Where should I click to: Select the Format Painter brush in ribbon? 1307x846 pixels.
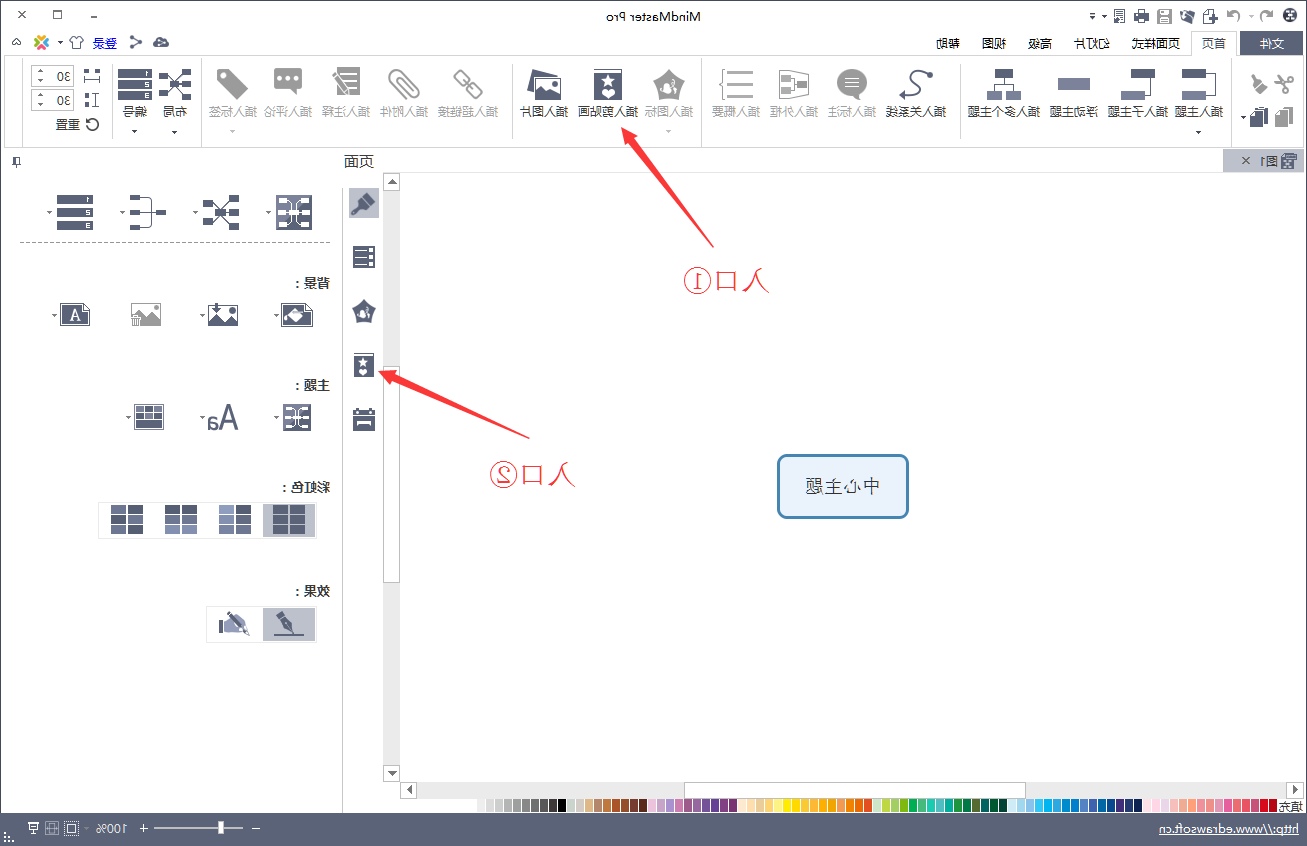tap(1259, 86)
